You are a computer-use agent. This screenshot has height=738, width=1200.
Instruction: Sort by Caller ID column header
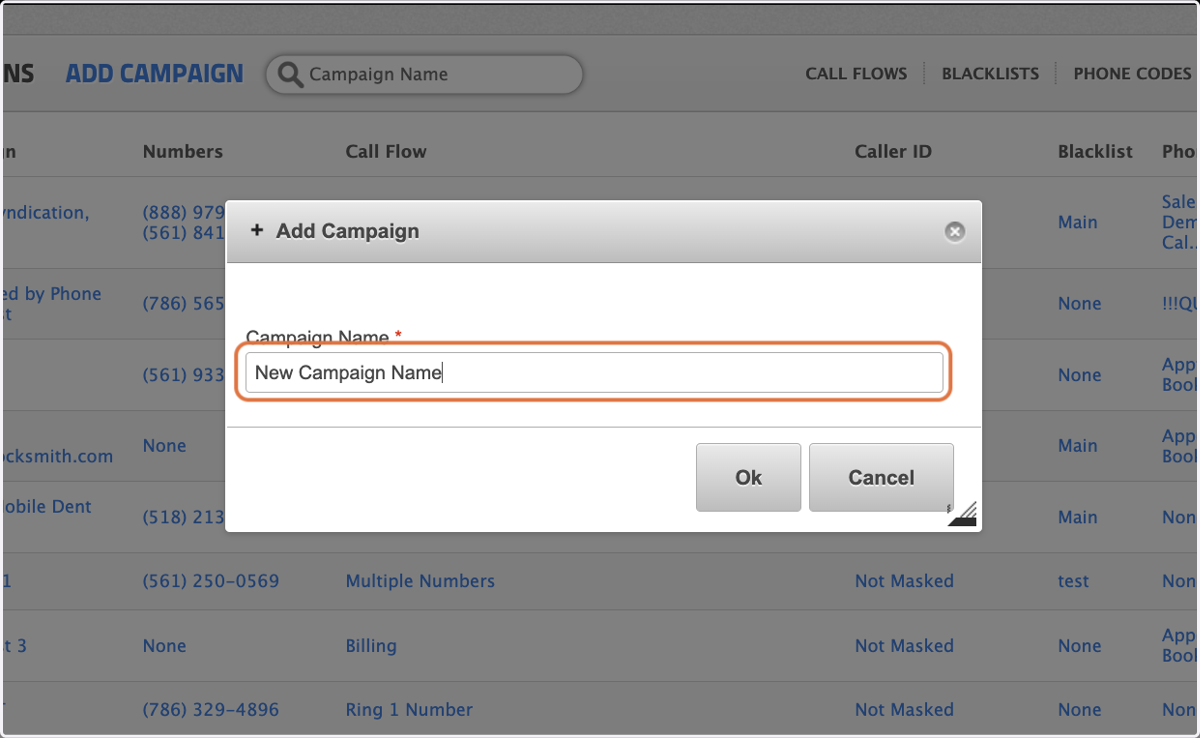click(893, 152)
